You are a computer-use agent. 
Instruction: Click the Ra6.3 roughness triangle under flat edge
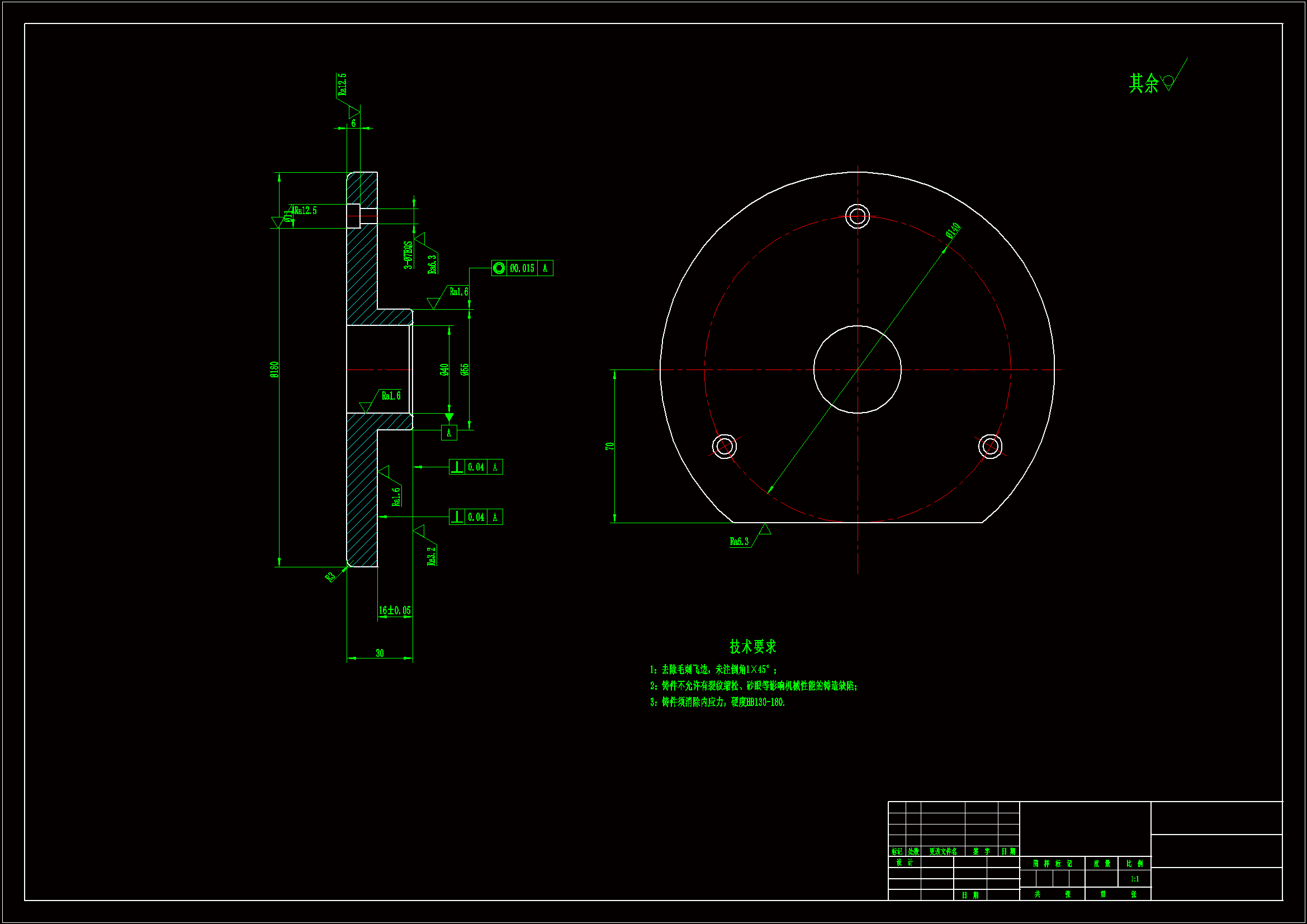[x=765, y=530]
